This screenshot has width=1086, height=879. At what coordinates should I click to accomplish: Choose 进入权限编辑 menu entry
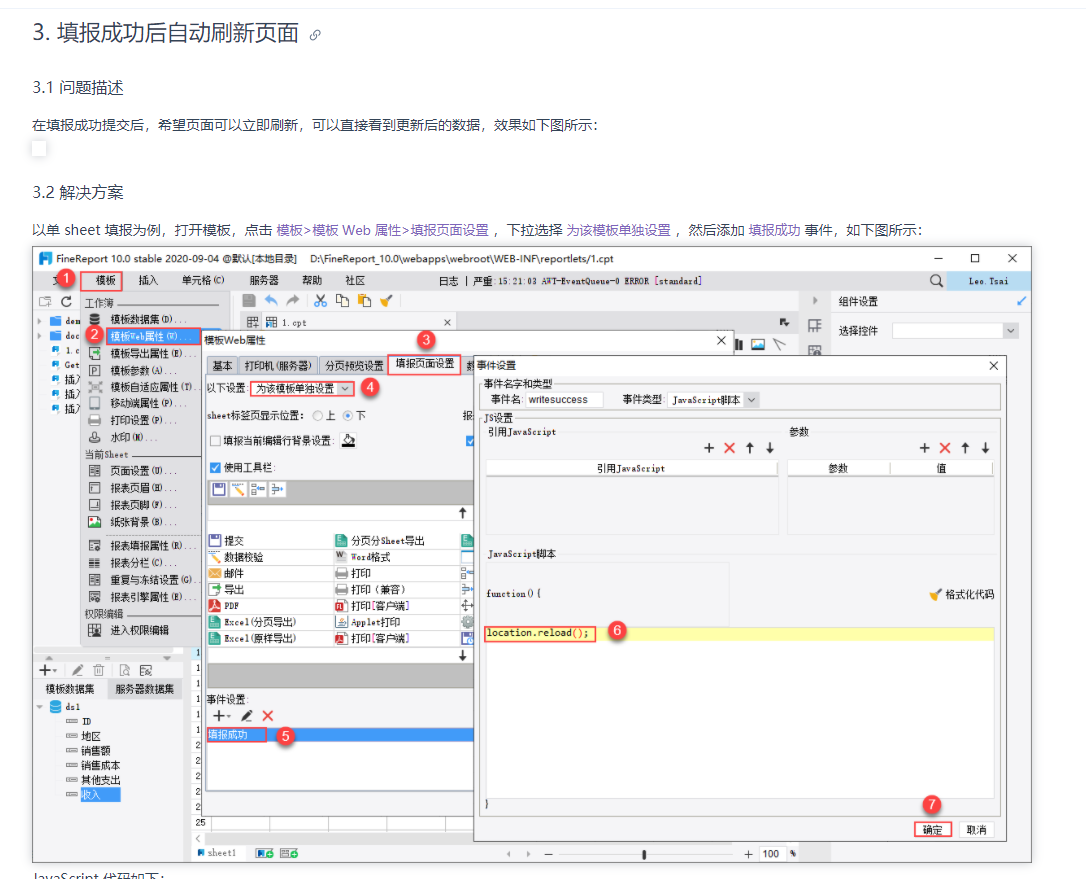[139, 630]
